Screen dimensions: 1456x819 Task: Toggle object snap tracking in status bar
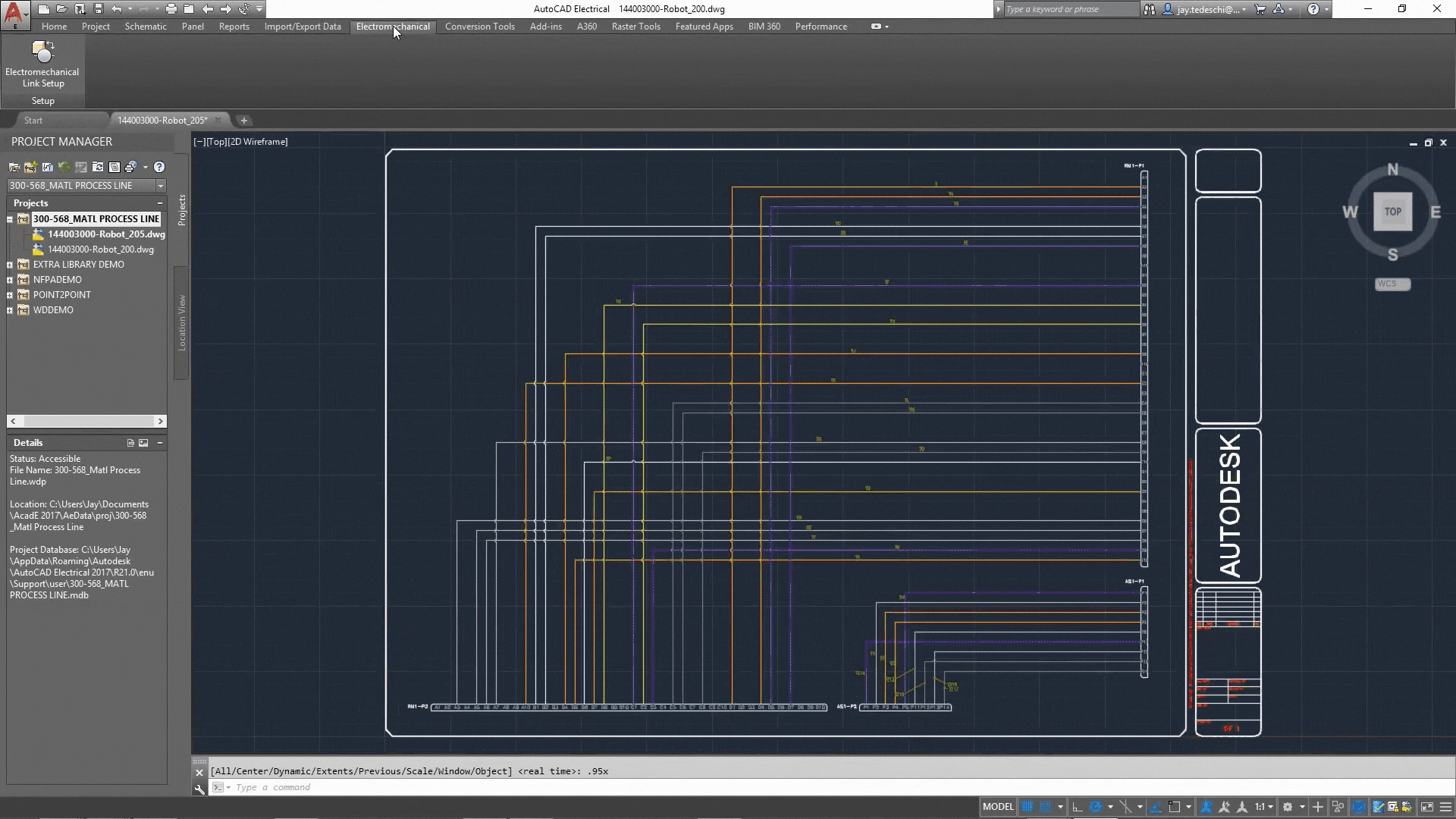(x=1156, y=807)
